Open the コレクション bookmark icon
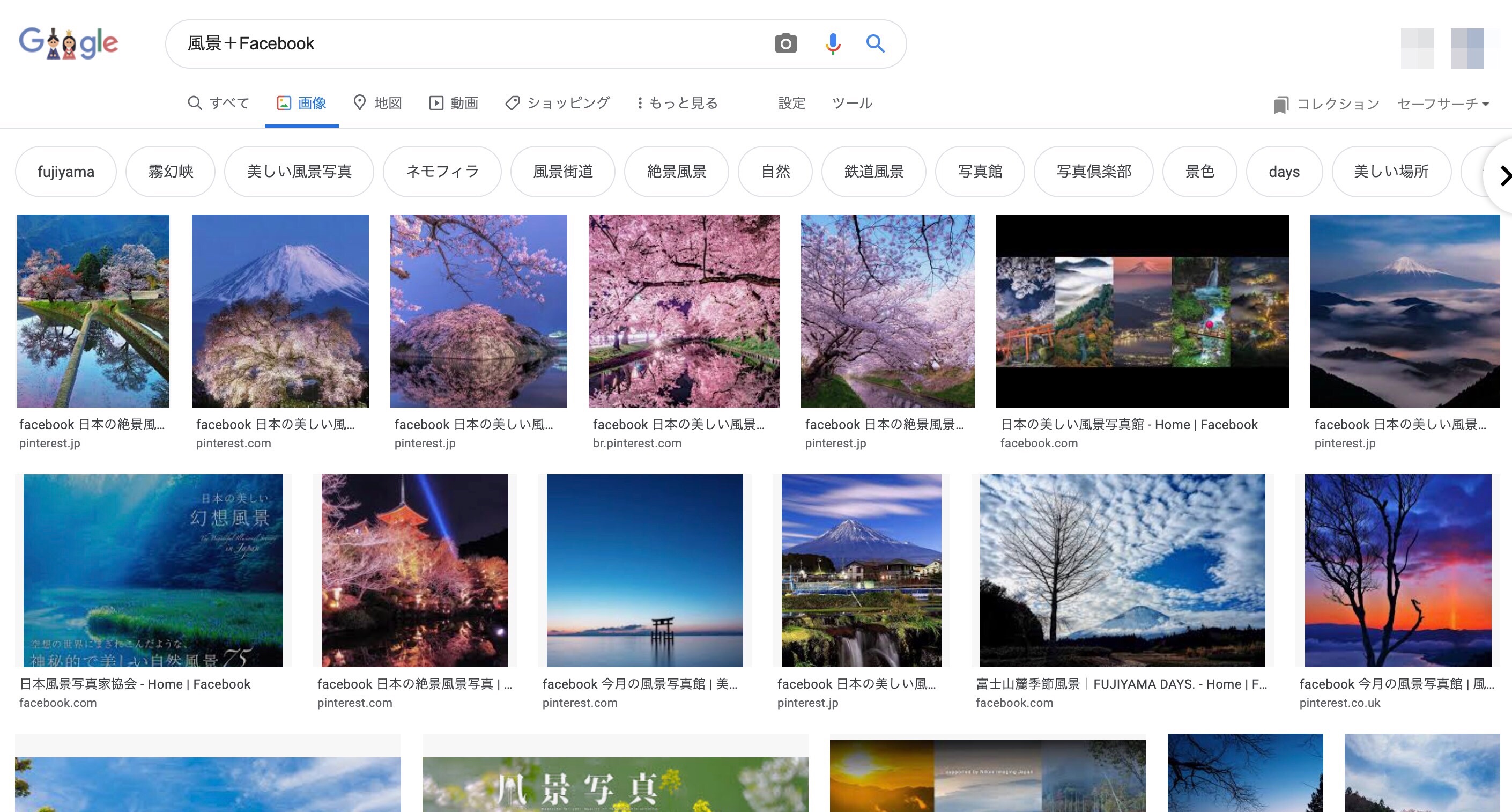Viewport: 1512px width, 812px height. click(1281, 105)
